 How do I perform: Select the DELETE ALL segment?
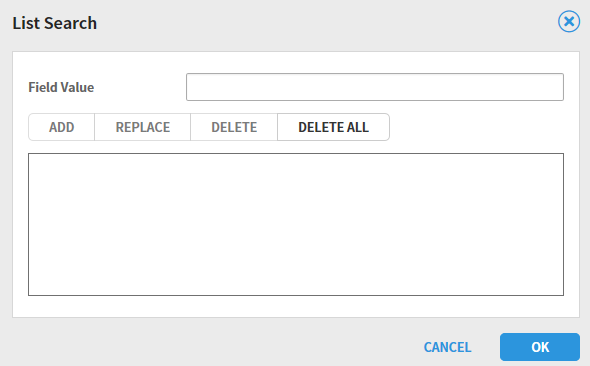click(x=333, y=127)
